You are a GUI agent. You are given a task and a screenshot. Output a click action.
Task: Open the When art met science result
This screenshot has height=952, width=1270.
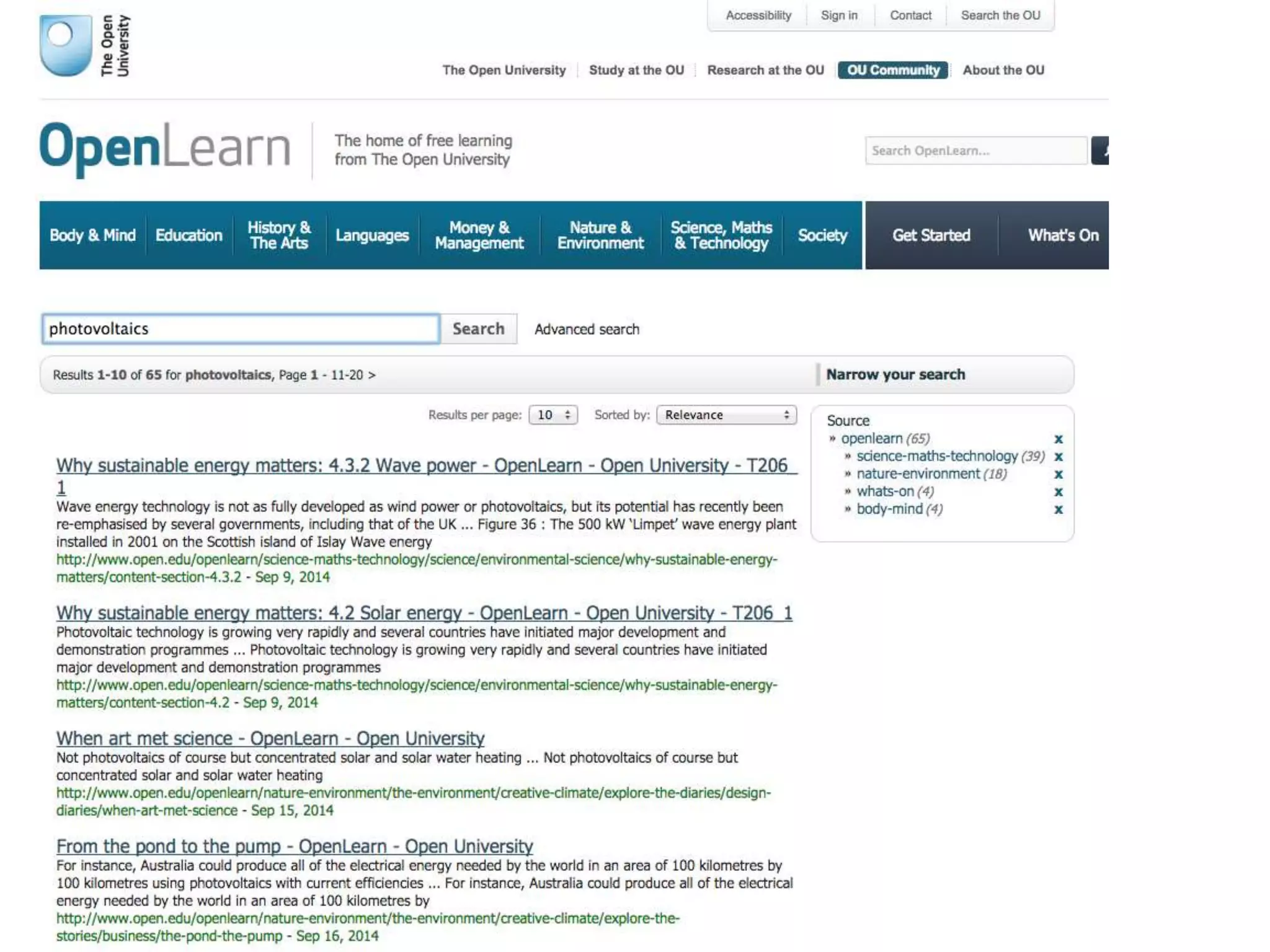pyautogui.click(x=270, y=739)
